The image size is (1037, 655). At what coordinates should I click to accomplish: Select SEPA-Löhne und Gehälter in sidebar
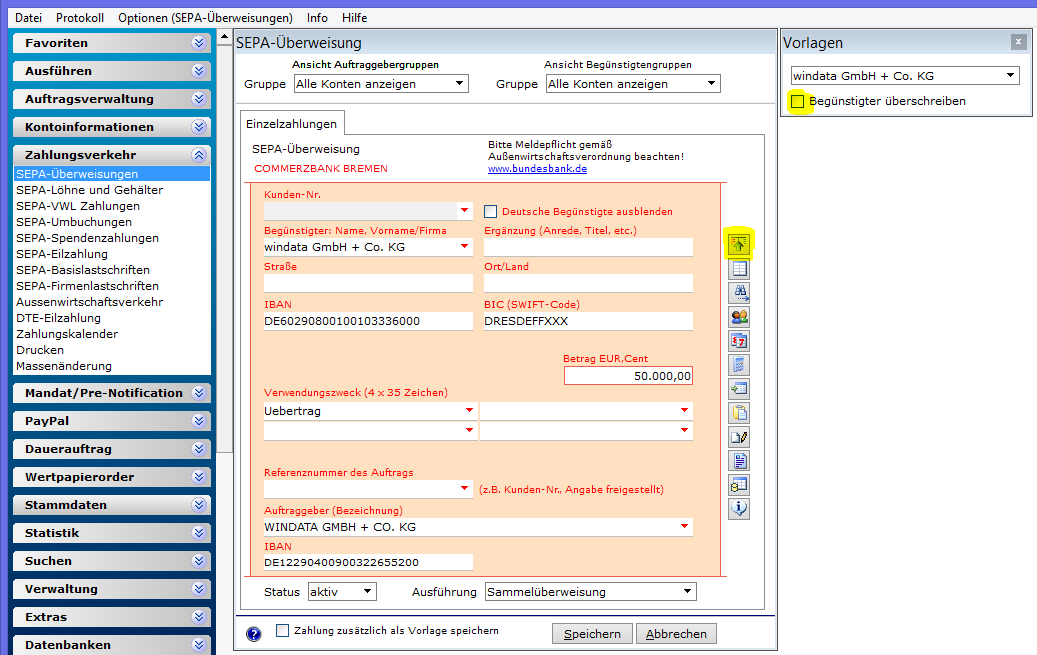89,190
